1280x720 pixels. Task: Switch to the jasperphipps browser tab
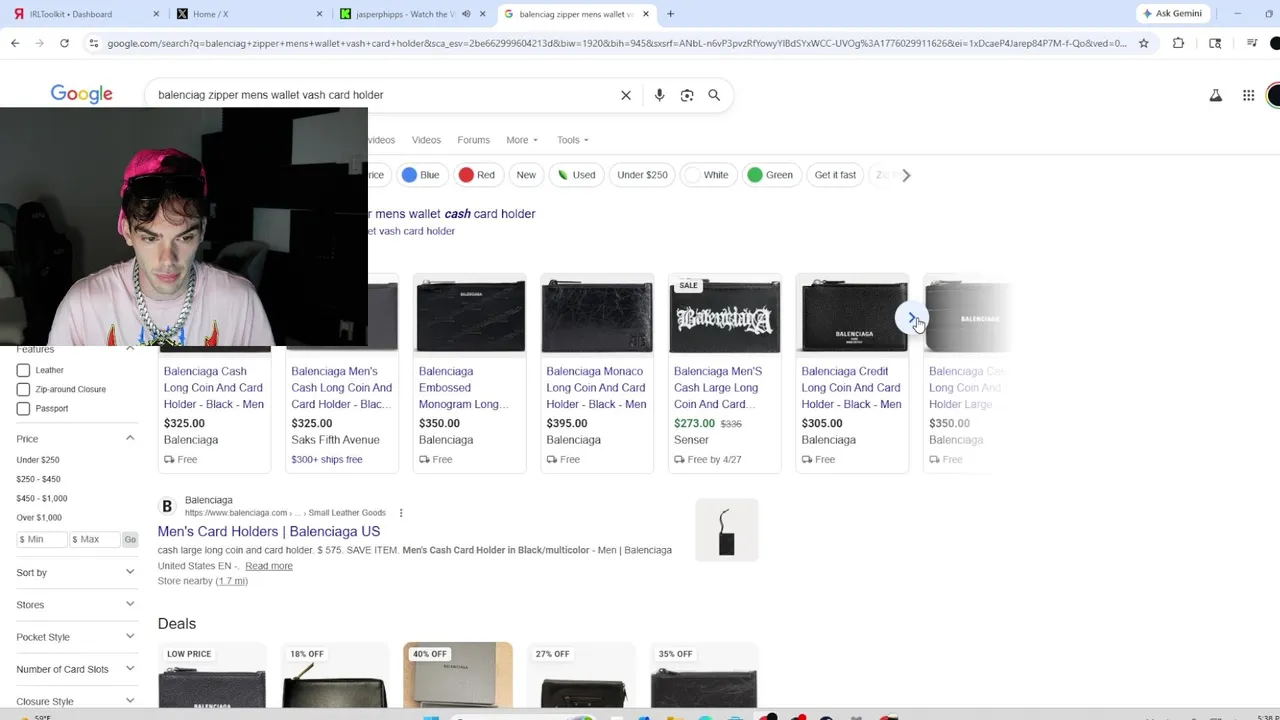(x=412, y=14)
